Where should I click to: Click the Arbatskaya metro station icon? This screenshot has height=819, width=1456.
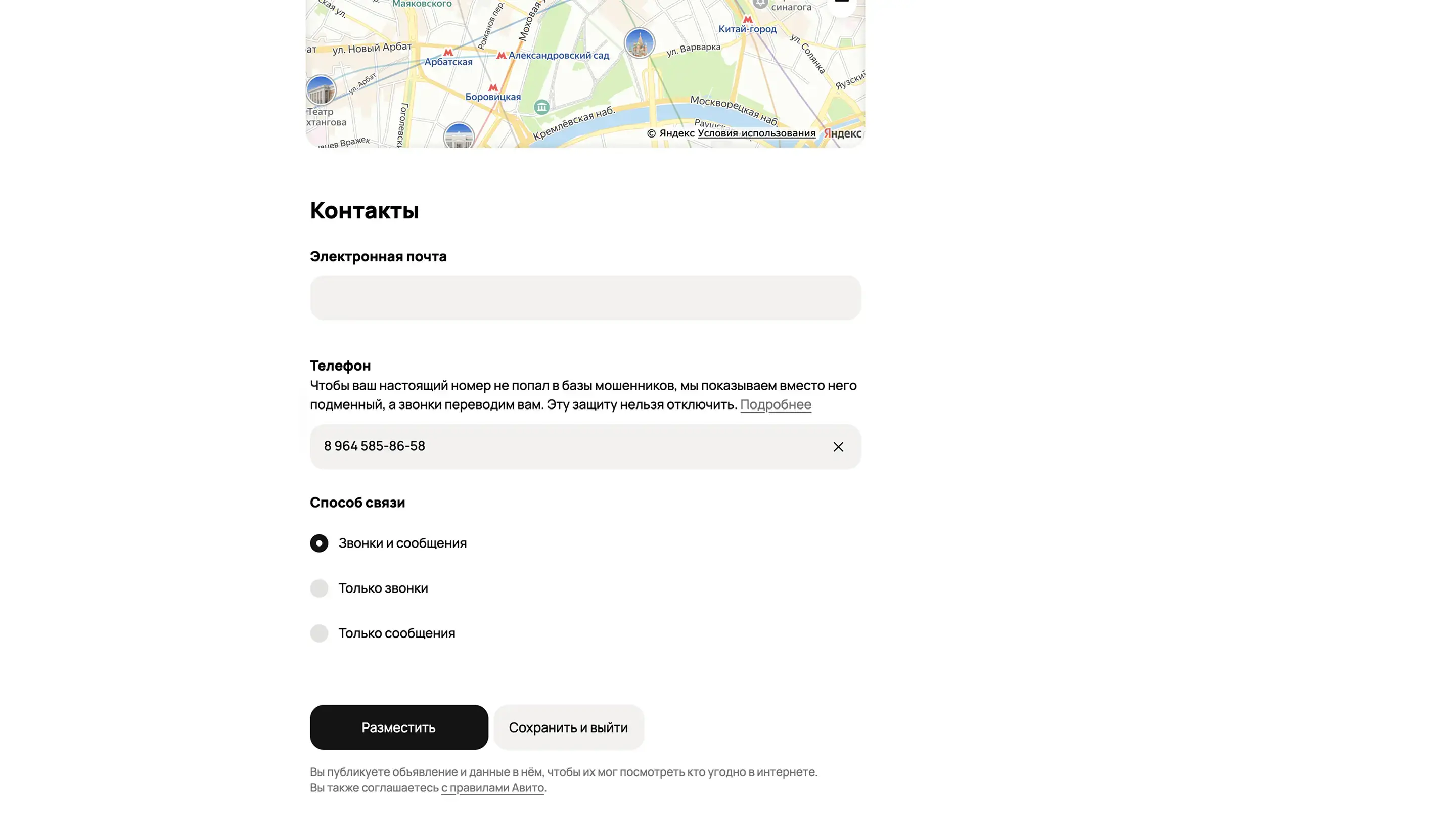(448, 52)
